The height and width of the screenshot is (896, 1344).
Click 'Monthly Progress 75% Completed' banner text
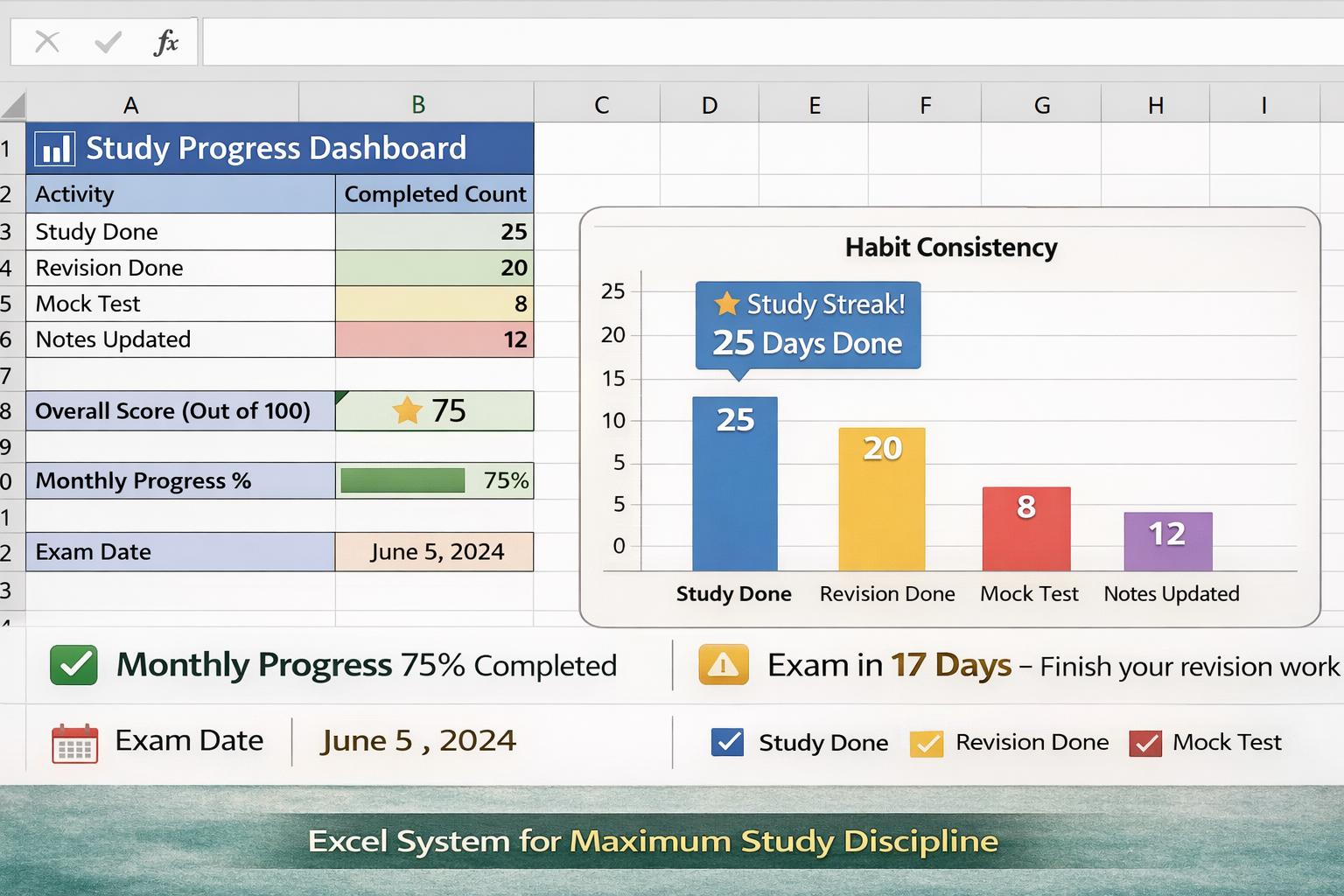coord(367,666)
